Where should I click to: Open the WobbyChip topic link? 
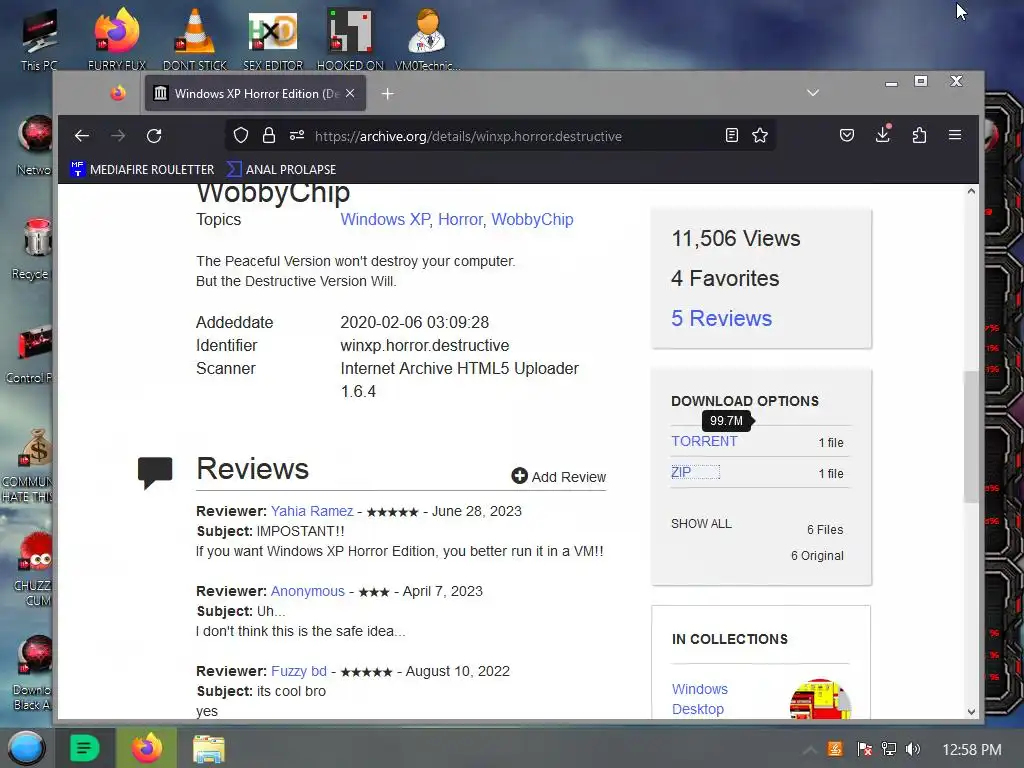(x=532, y=219)
